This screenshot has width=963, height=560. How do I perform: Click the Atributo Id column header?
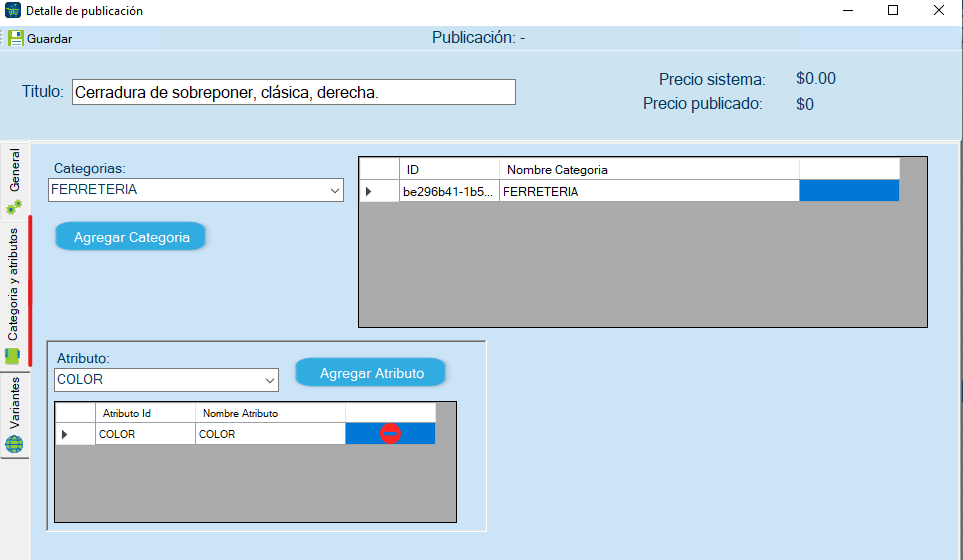[x=146, y=413]
